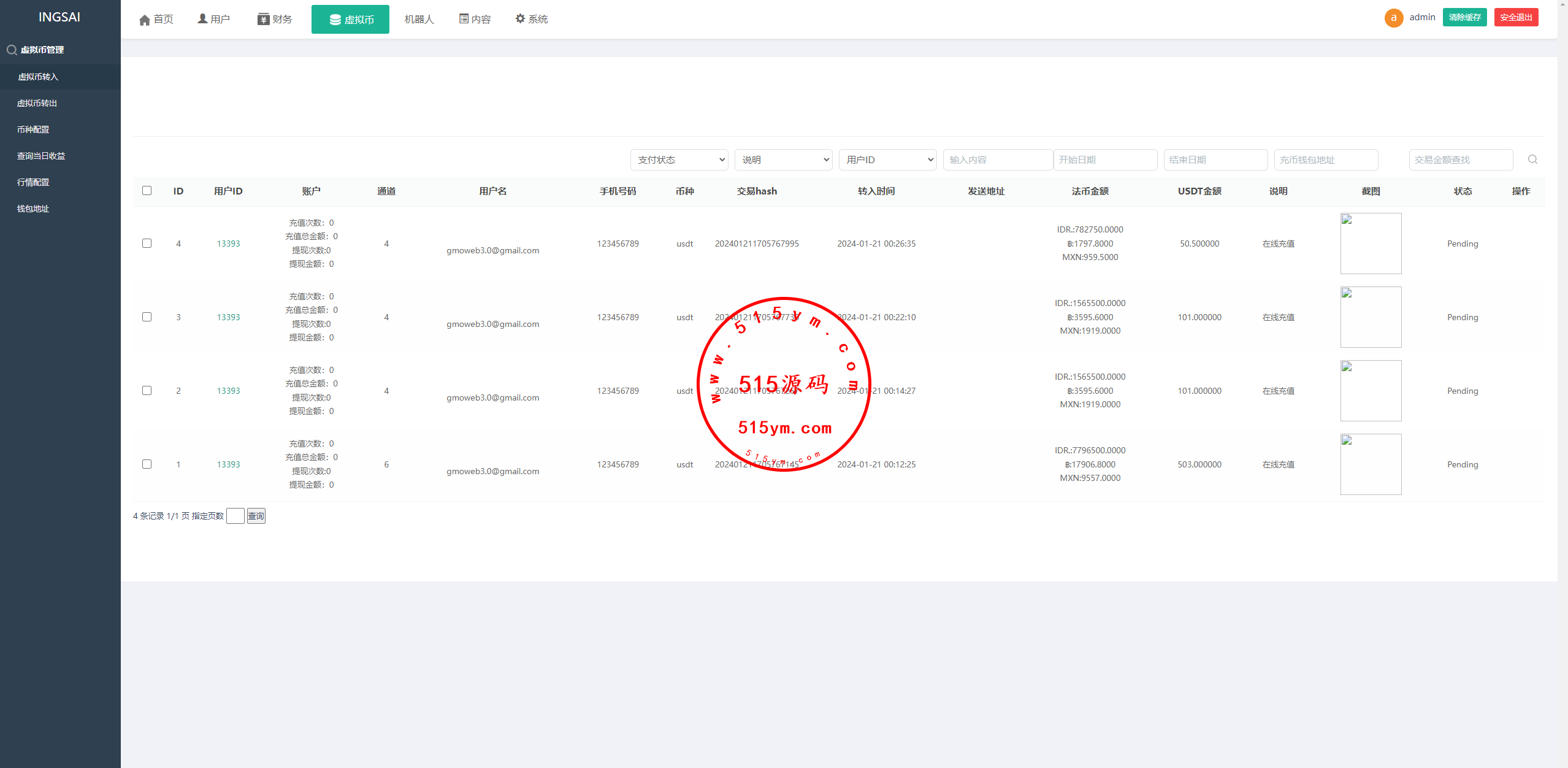1568x768 pixels.
Task: Expand the 用户ID filter dropdown
Action: tap(887, 159)
